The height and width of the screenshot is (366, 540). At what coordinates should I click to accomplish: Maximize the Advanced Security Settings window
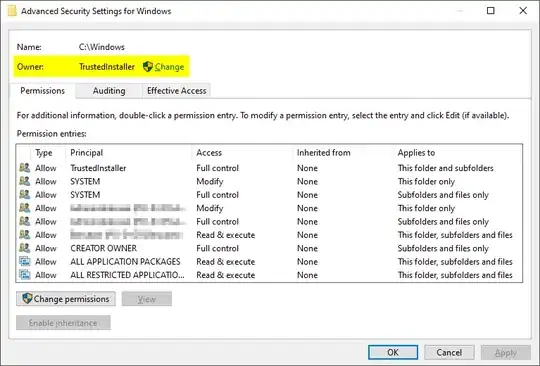pos(491,11)
